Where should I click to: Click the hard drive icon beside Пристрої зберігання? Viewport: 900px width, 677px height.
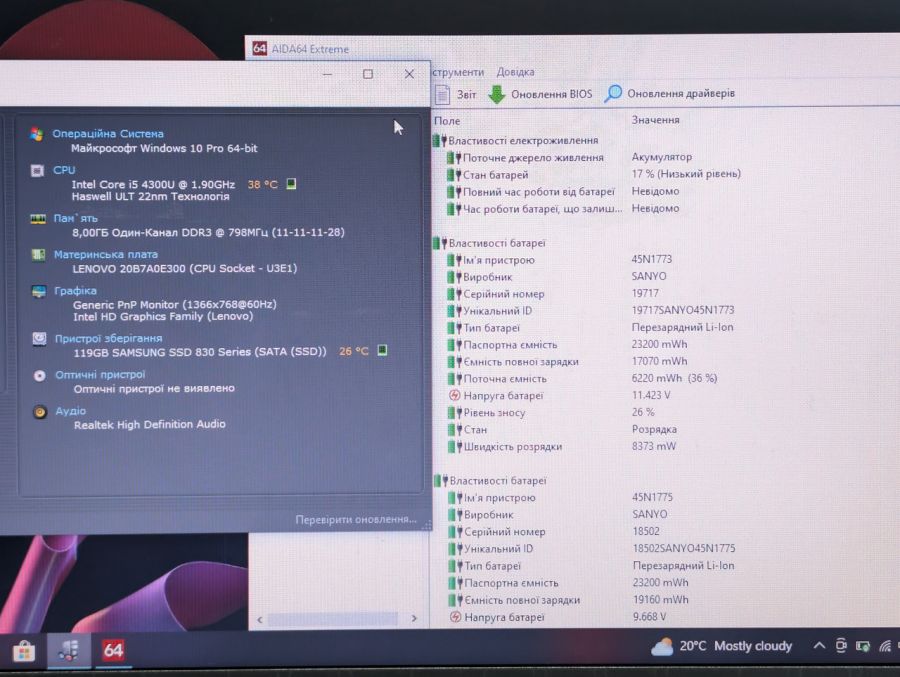point(39,338)
